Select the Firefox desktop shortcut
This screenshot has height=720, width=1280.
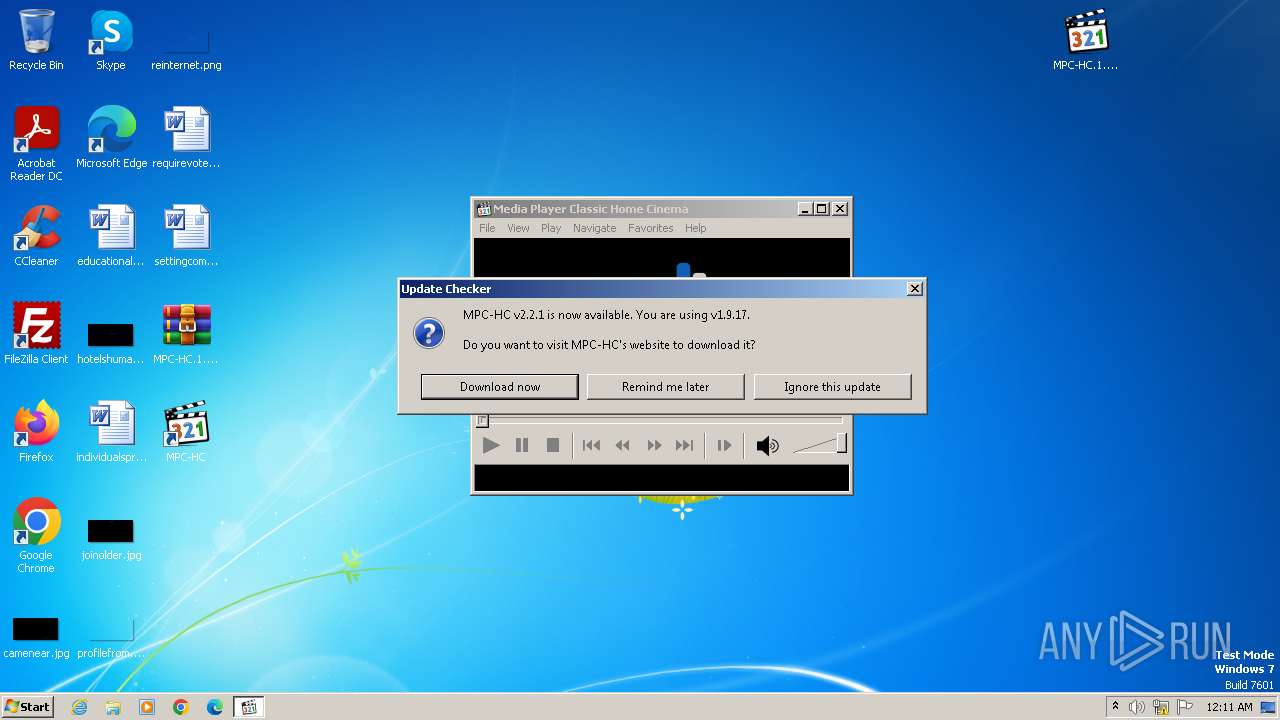(36, 432)
